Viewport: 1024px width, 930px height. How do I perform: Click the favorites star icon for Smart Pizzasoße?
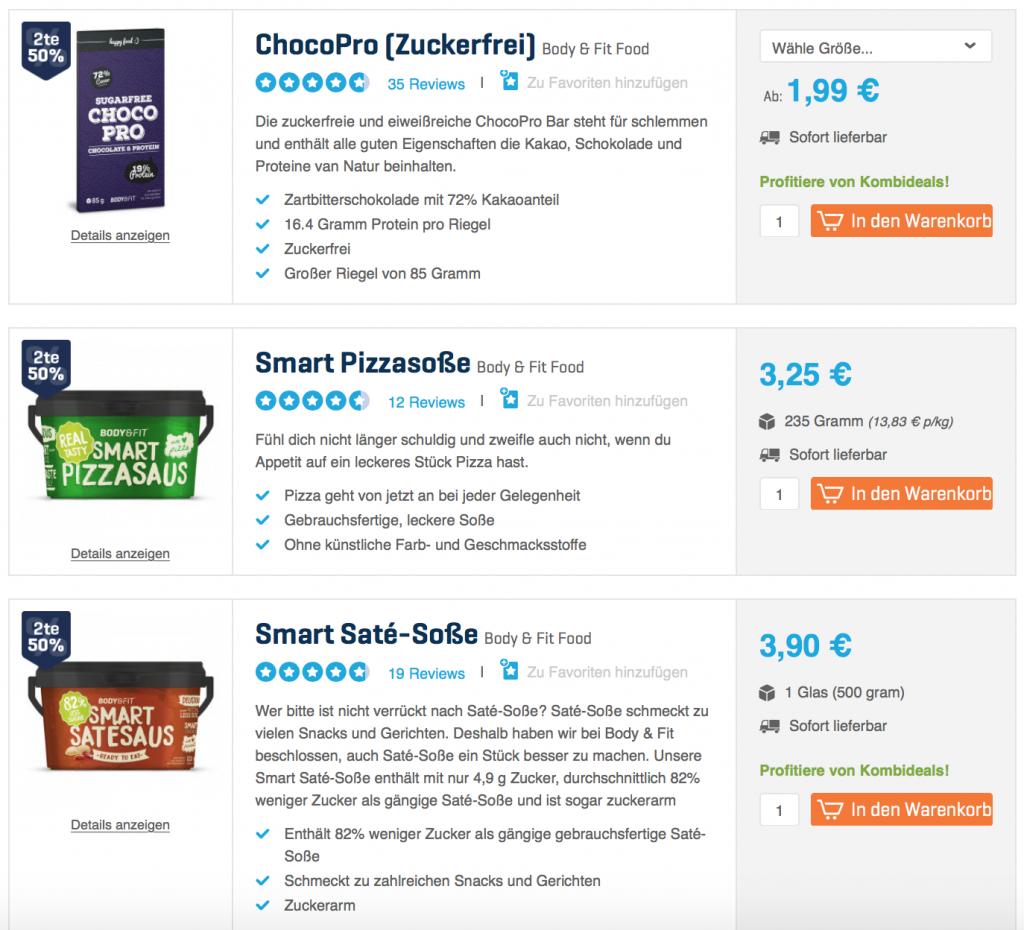510,400
